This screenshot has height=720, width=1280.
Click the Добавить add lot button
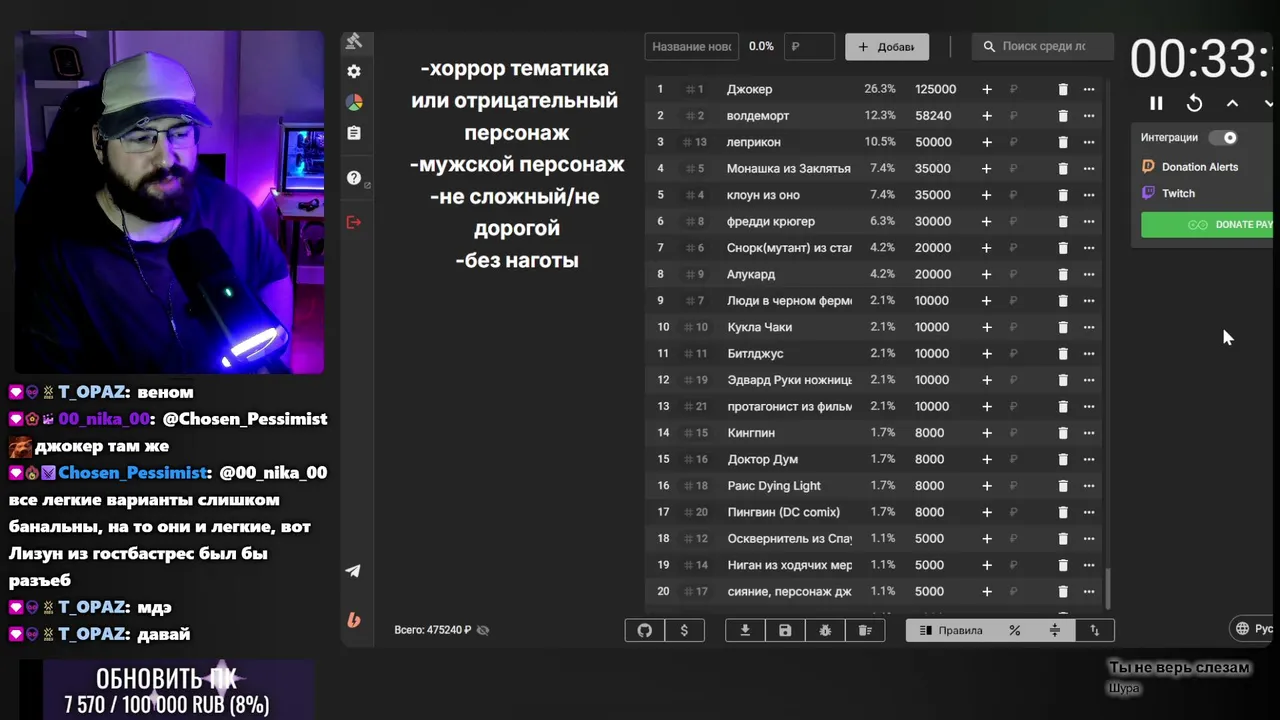887,46
